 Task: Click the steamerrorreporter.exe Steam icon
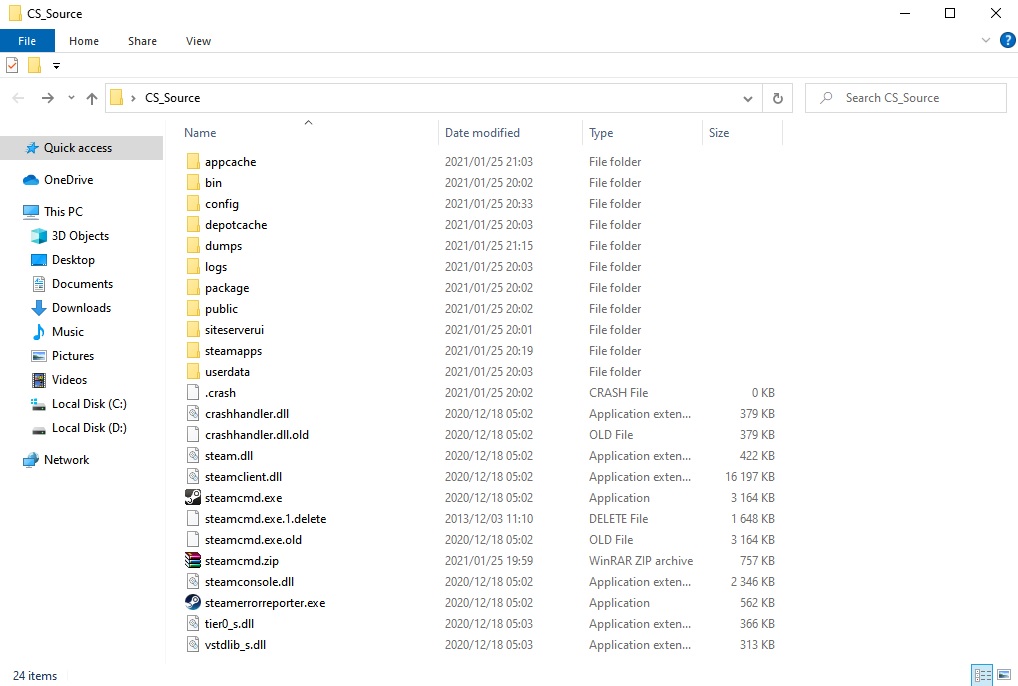tap(193, 603)
